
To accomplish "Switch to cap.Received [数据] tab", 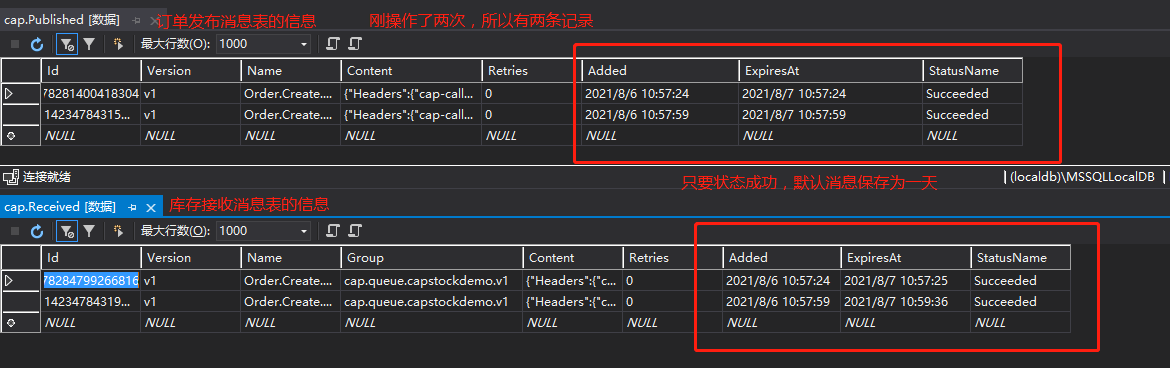I will [60, 206].
